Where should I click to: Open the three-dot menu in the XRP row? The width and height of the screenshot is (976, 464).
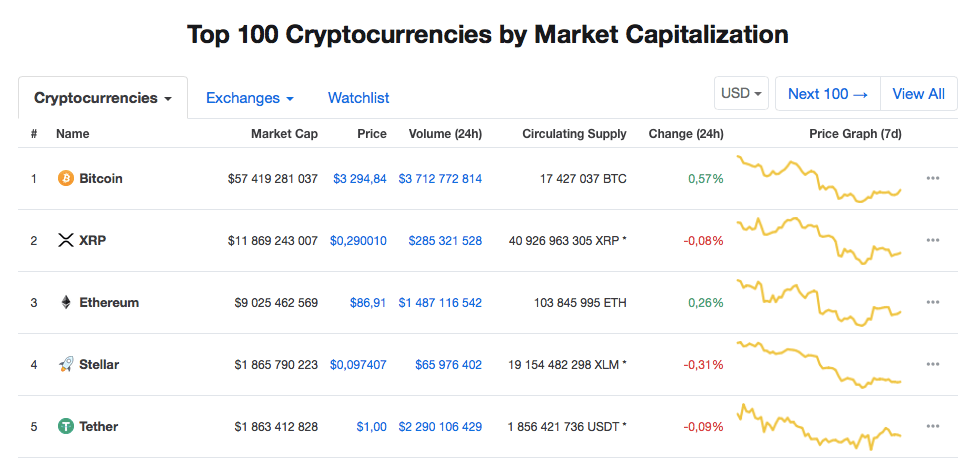click(932, 240)
